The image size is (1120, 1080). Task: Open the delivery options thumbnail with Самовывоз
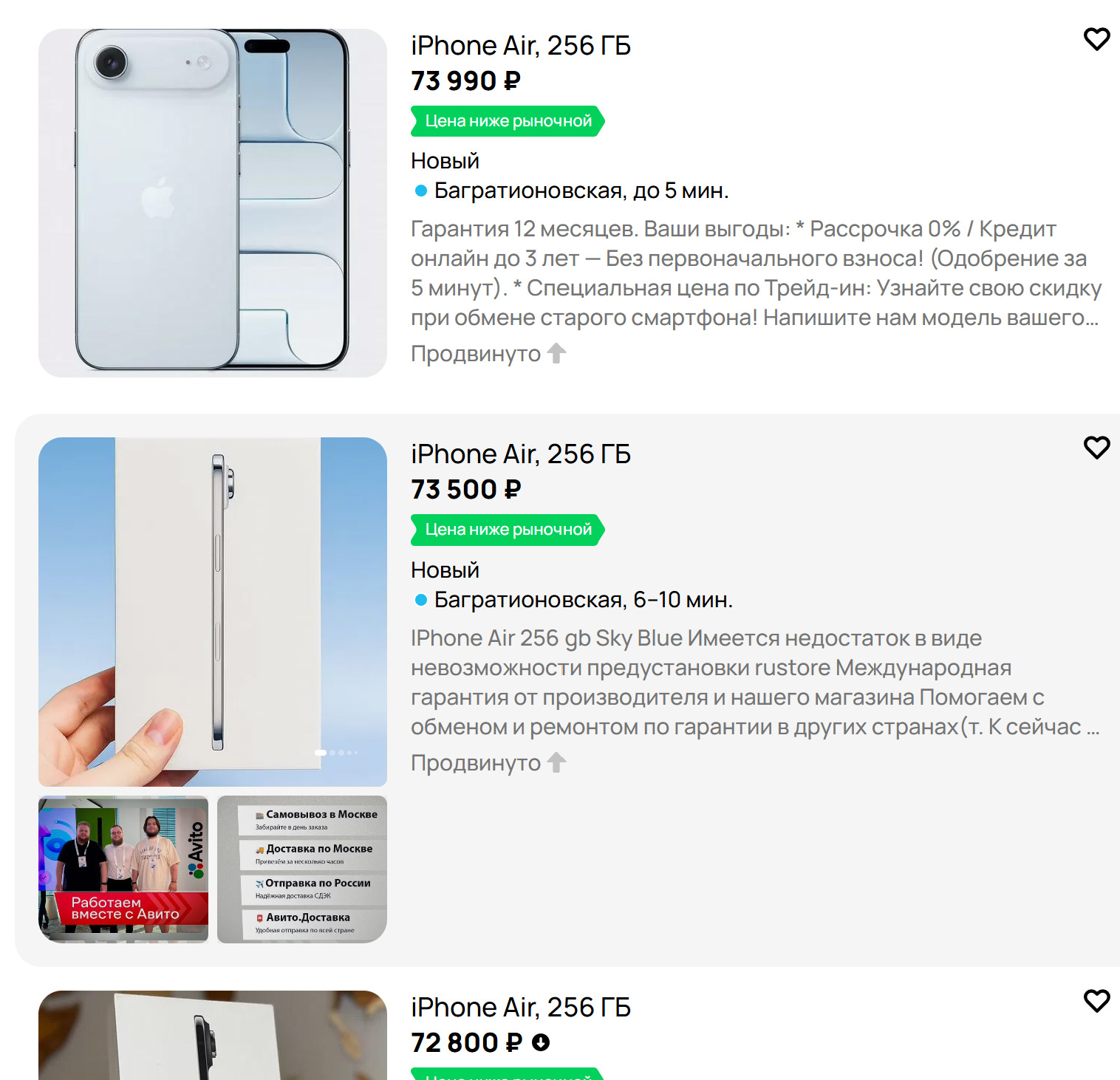tap(302, 869)
